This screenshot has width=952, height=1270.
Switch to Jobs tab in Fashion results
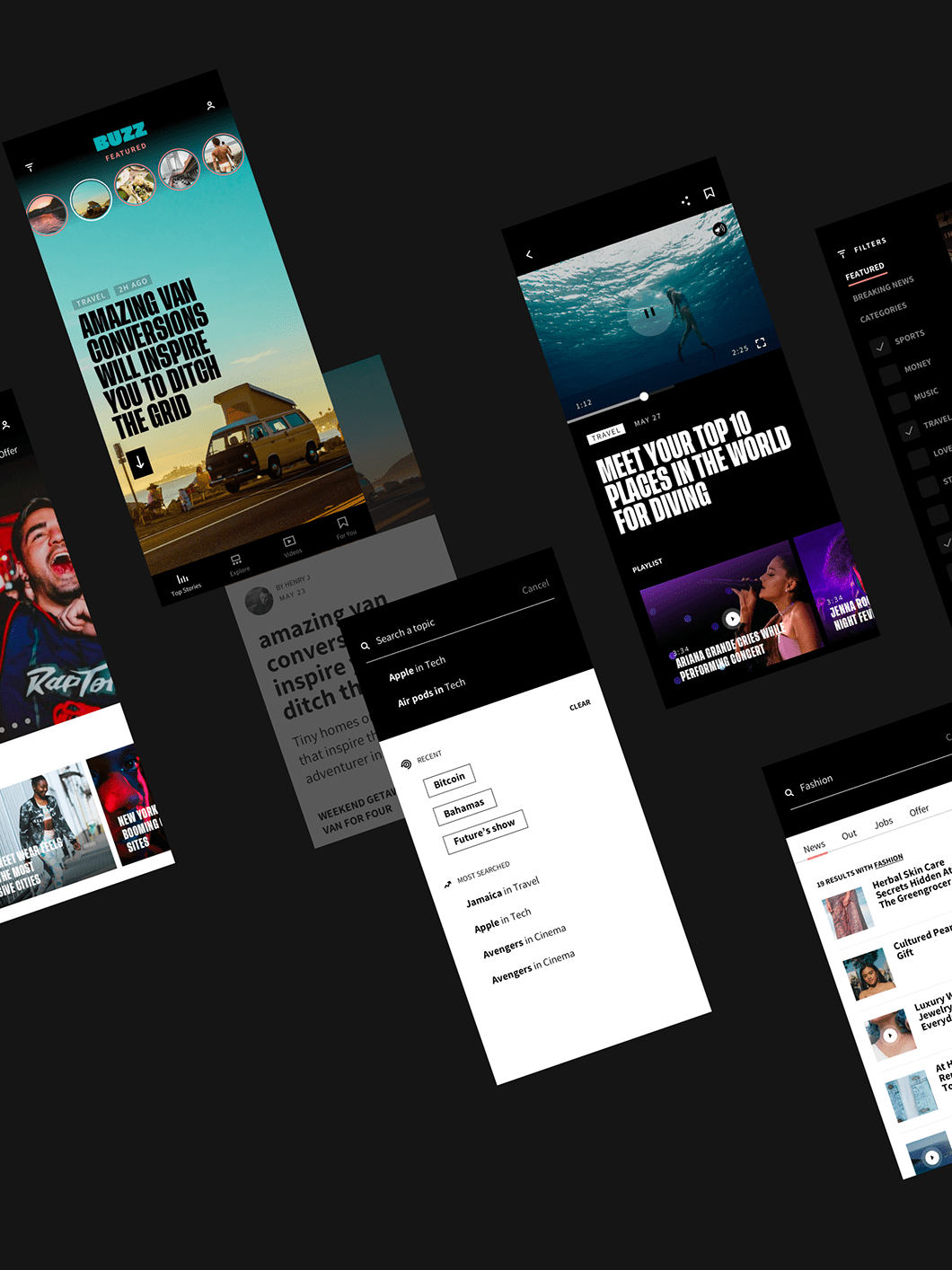coord(884,823)
